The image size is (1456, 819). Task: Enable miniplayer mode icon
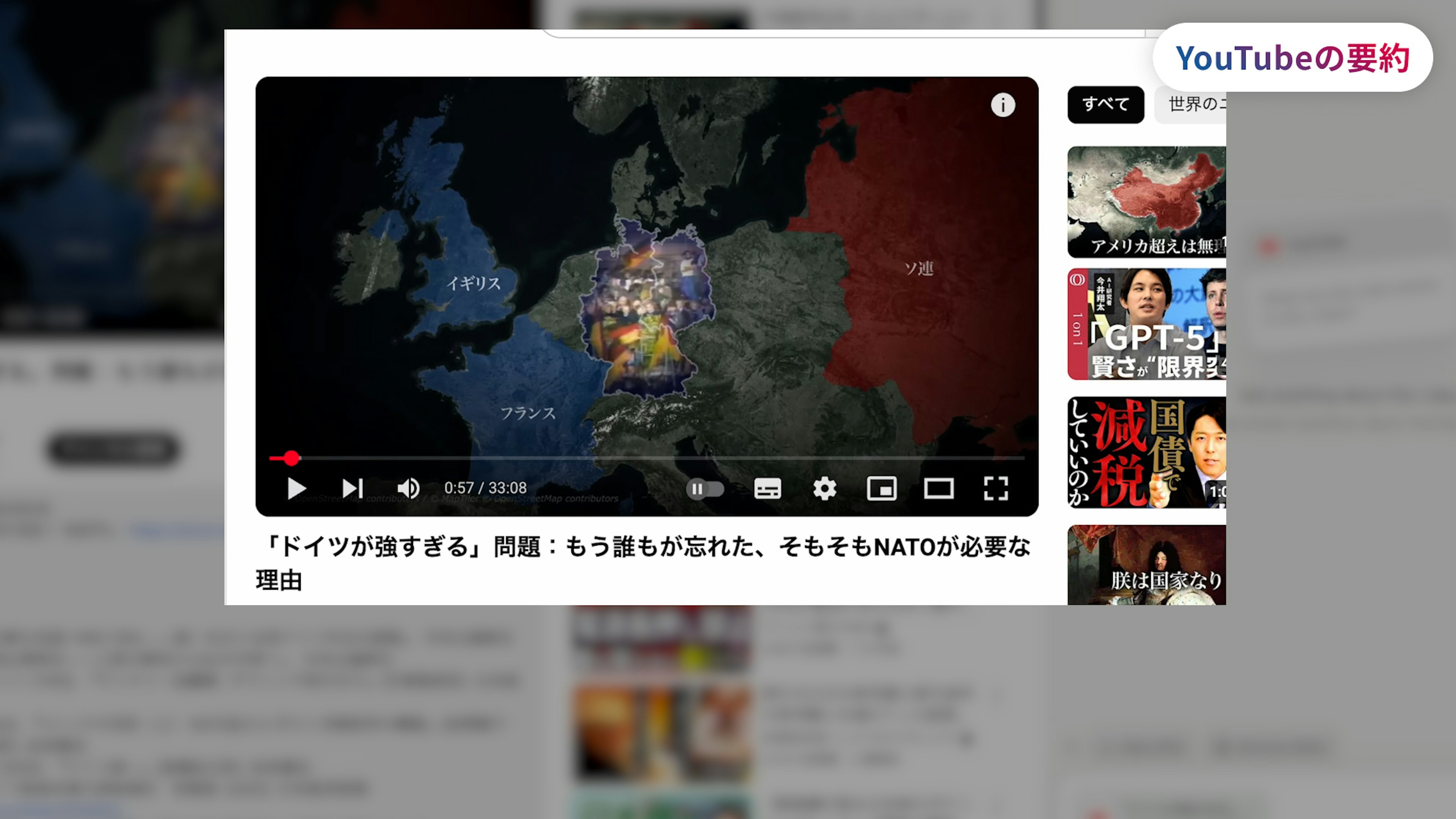pos(882,488)
